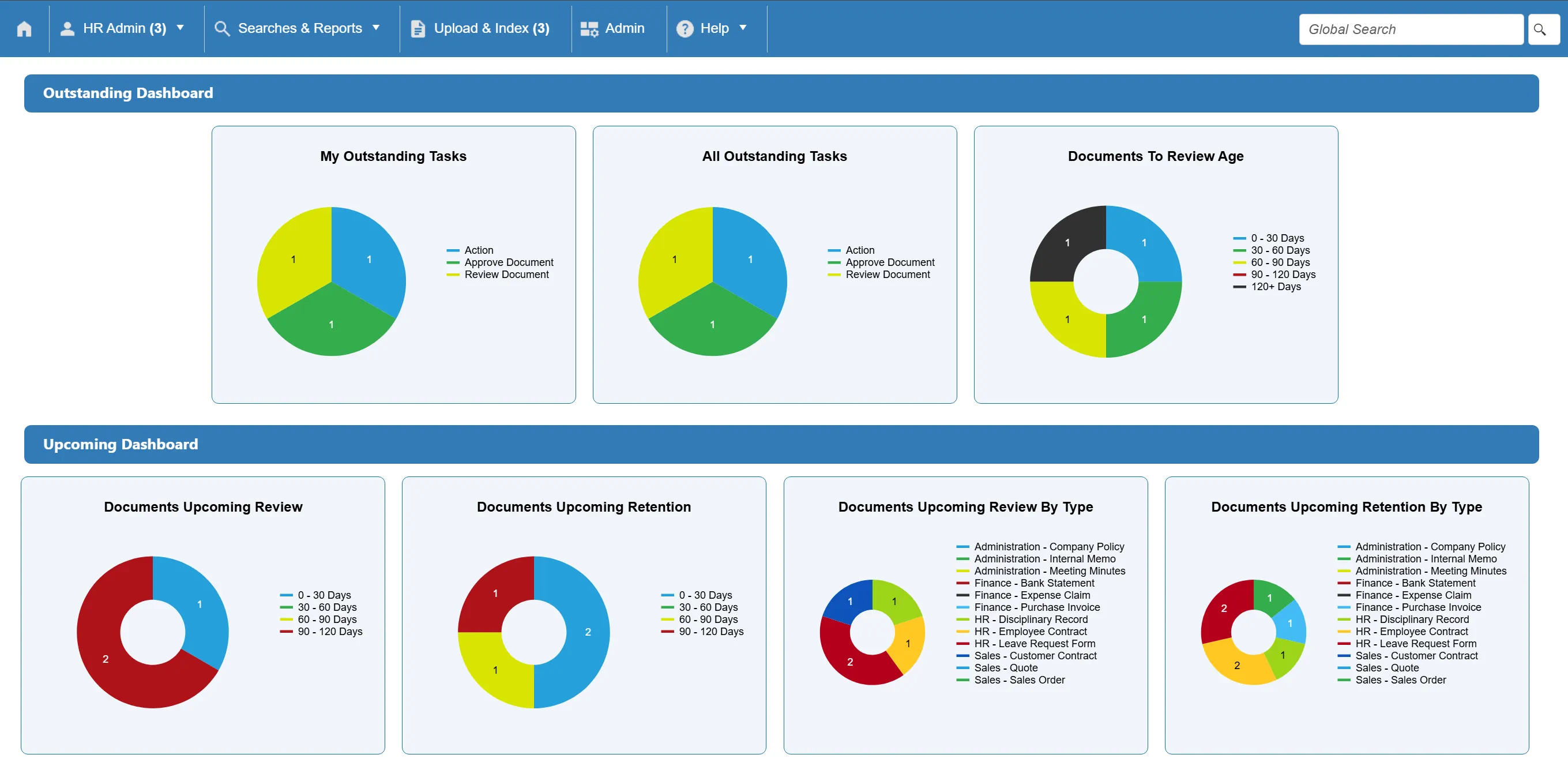
Task: Click blue Action slice in My Outstanding Tasks pie
Action: pyautogui.click(x=369, y=260)
